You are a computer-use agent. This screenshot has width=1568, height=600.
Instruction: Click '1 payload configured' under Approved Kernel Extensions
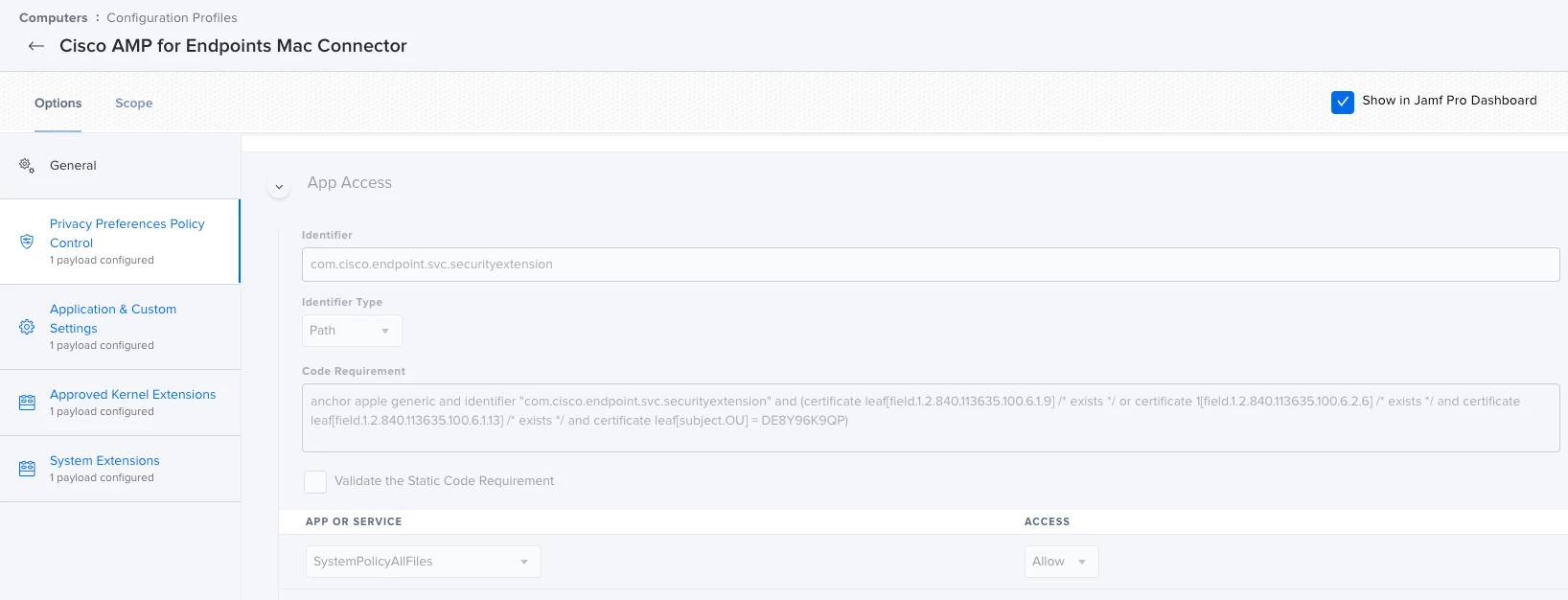102,412
